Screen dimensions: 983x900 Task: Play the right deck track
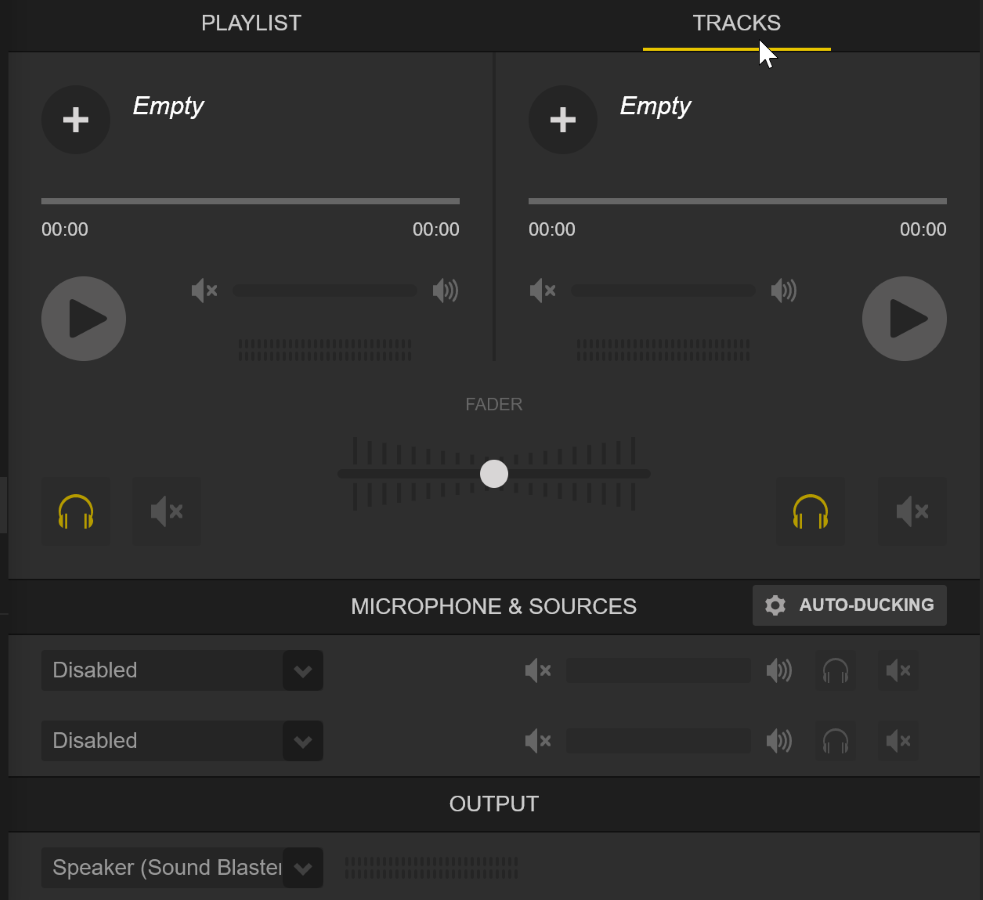(x=904, y=318)
